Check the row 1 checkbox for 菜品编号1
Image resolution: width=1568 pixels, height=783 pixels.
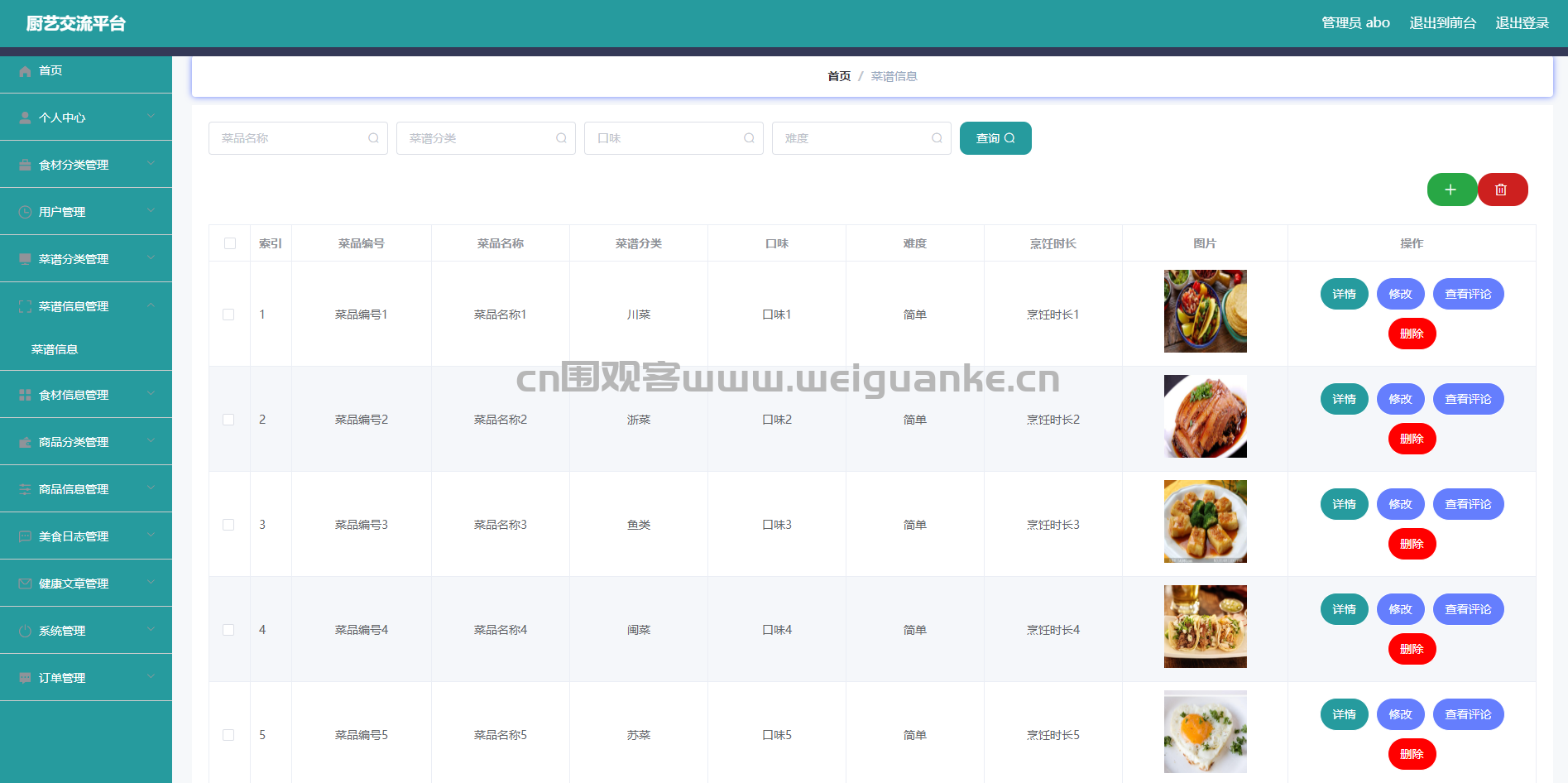228,315
